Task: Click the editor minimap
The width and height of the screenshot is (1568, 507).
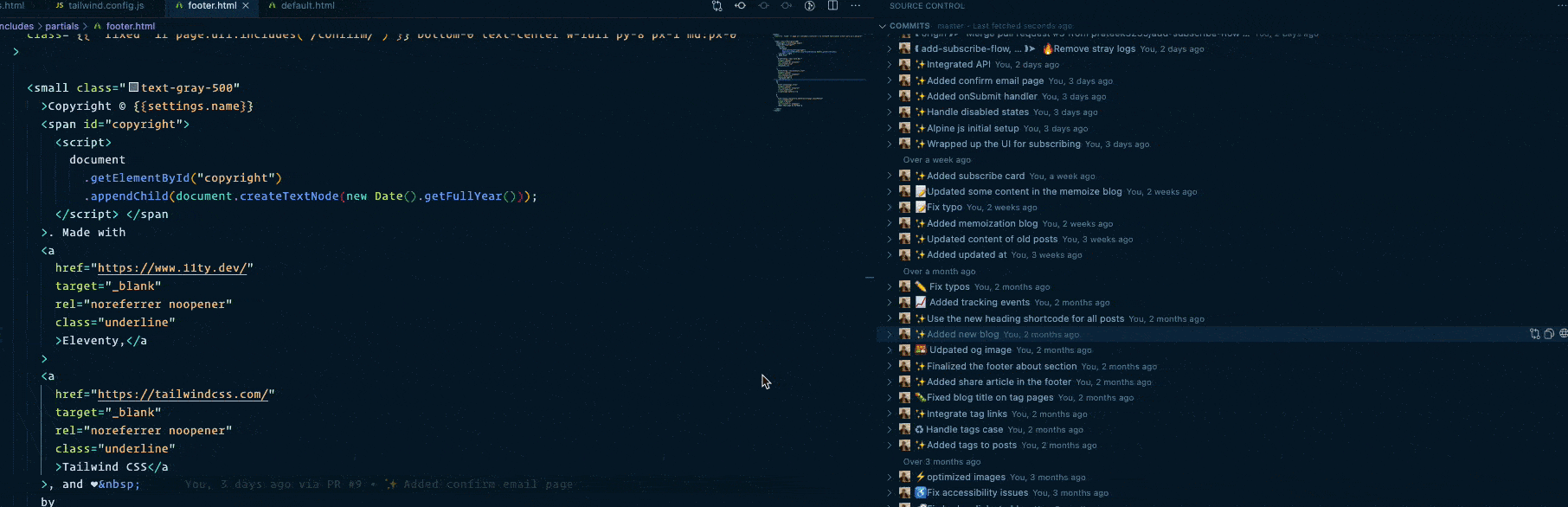Action: [819, 74]
